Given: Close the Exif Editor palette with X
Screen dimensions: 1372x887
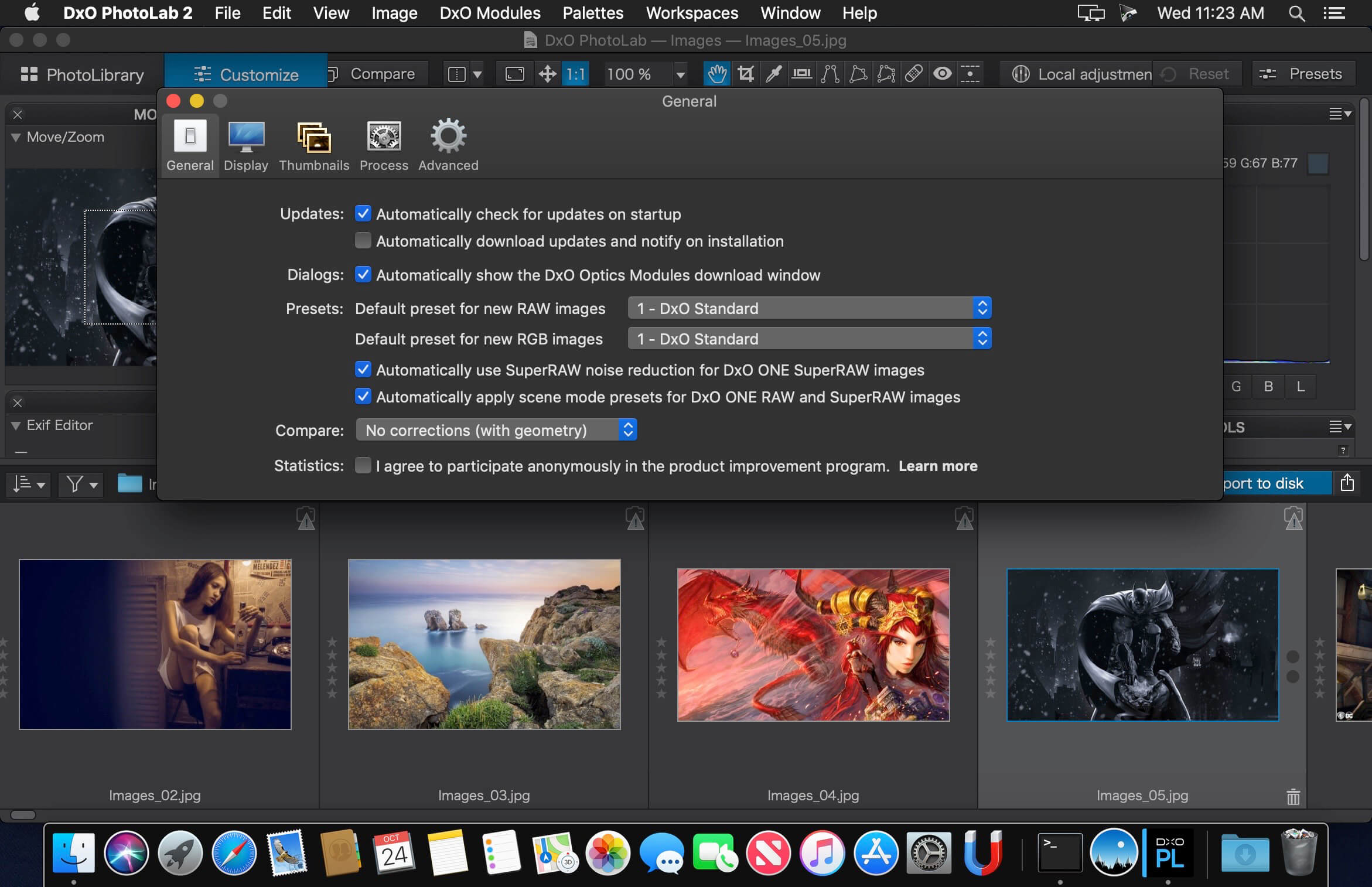Looking at the screenshot, I should 18,402.
